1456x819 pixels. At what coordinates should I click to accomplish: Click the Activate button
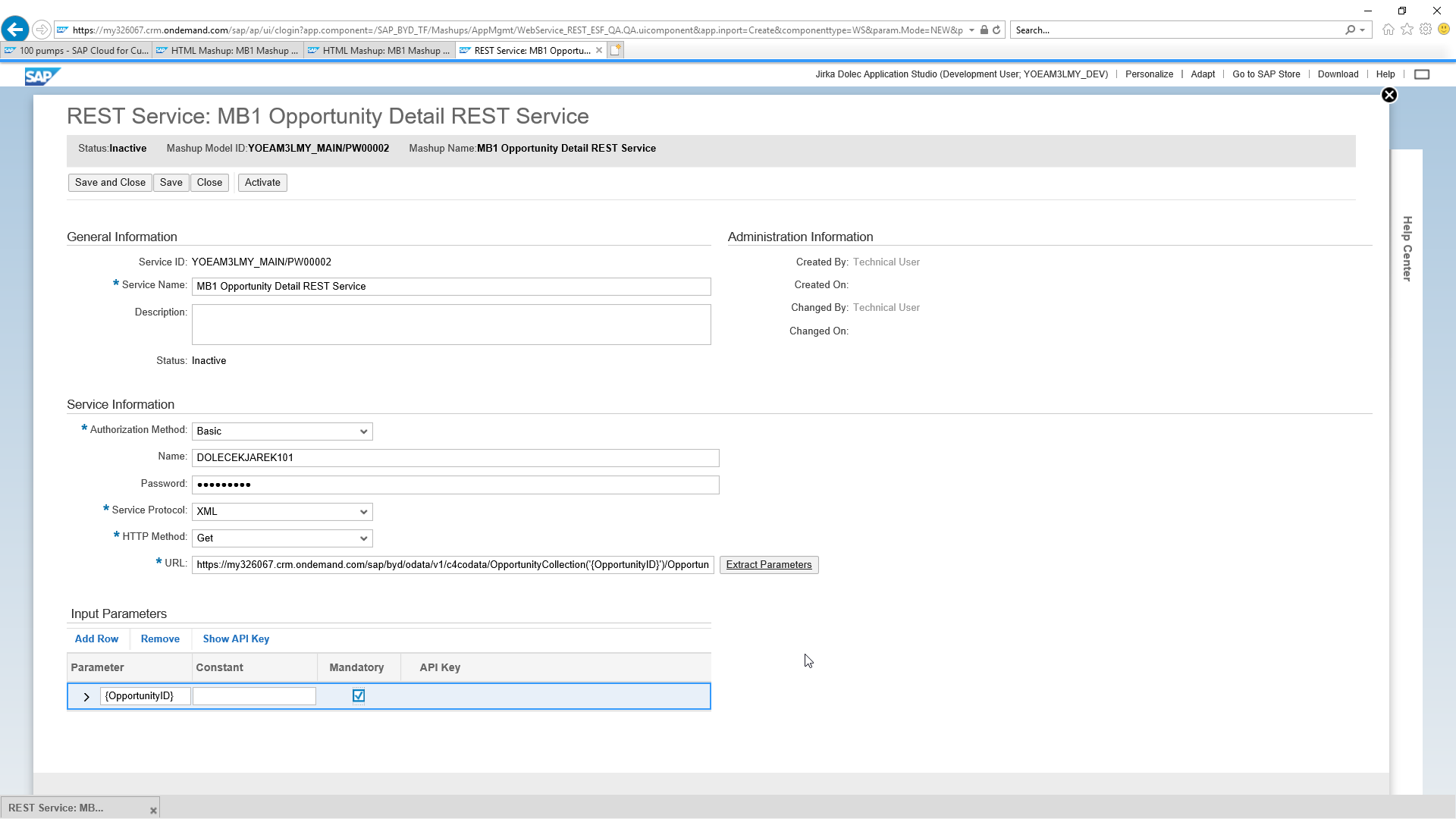click(x=262, y=183)
